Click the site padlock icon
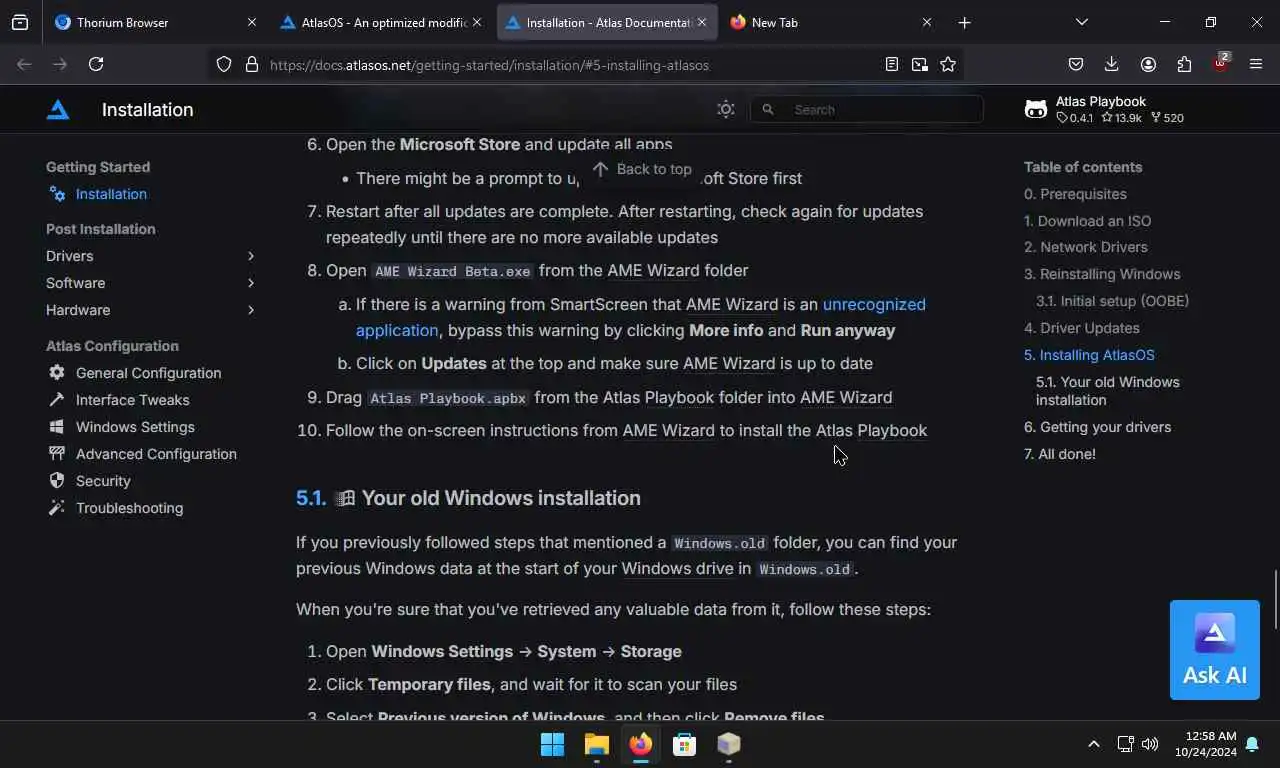 coord(252,64)
